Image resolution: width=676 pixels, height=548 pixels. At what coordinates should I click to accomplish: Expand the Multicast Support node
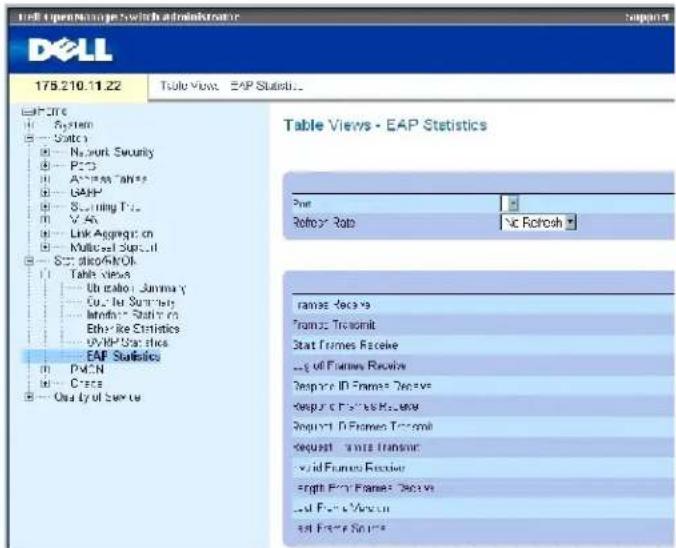tap(45, 247)
